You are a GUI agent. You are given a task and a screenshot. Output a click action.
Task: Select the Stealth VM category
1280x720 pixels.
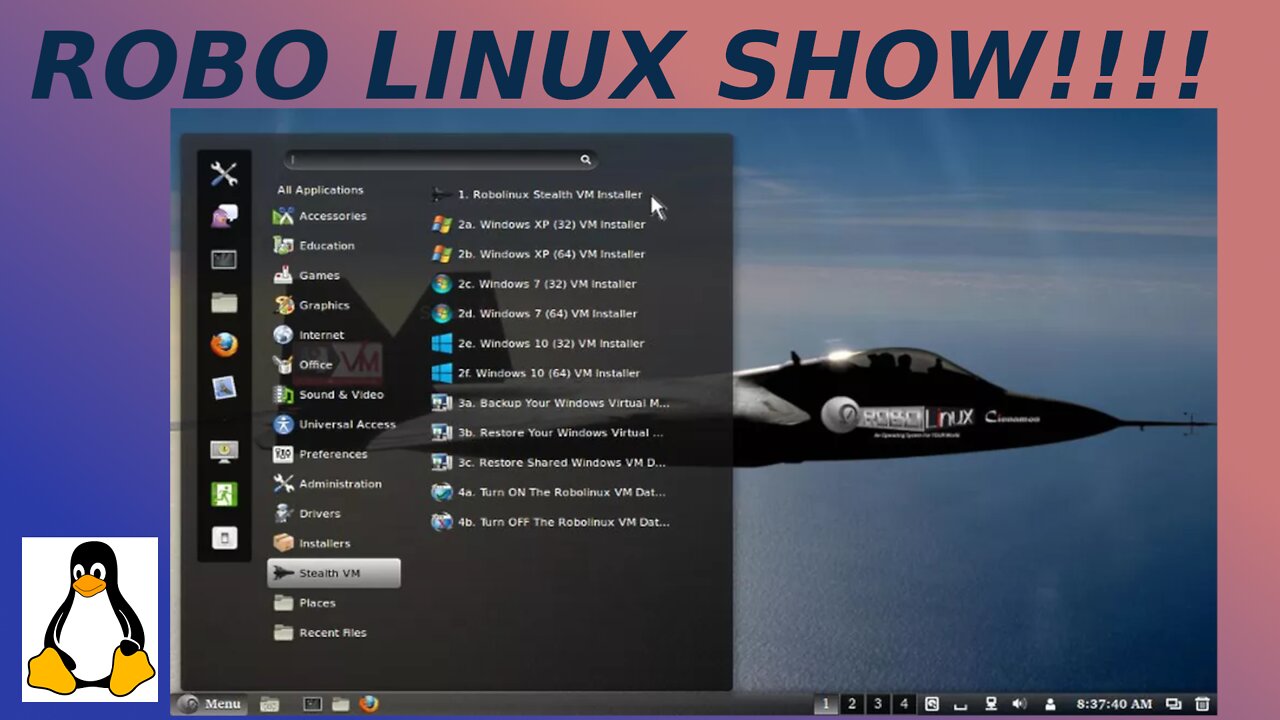334,573
